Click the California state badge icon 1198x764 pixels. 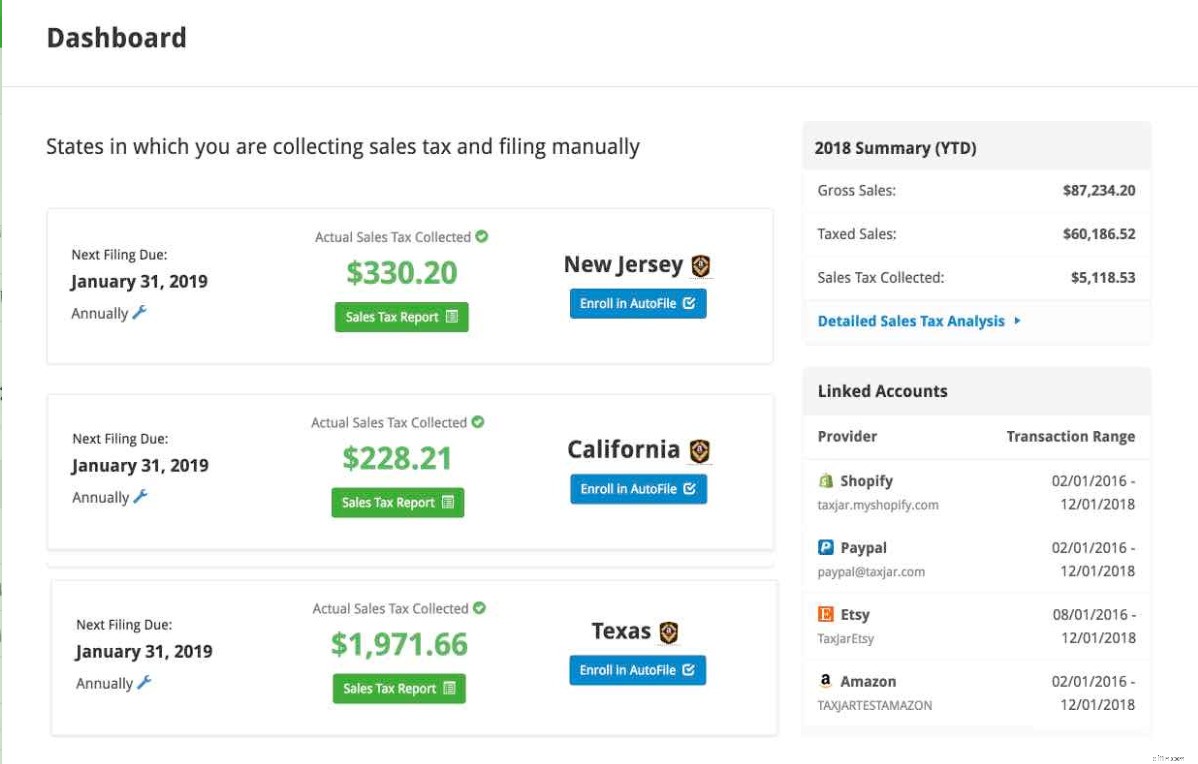click(701, 450)
